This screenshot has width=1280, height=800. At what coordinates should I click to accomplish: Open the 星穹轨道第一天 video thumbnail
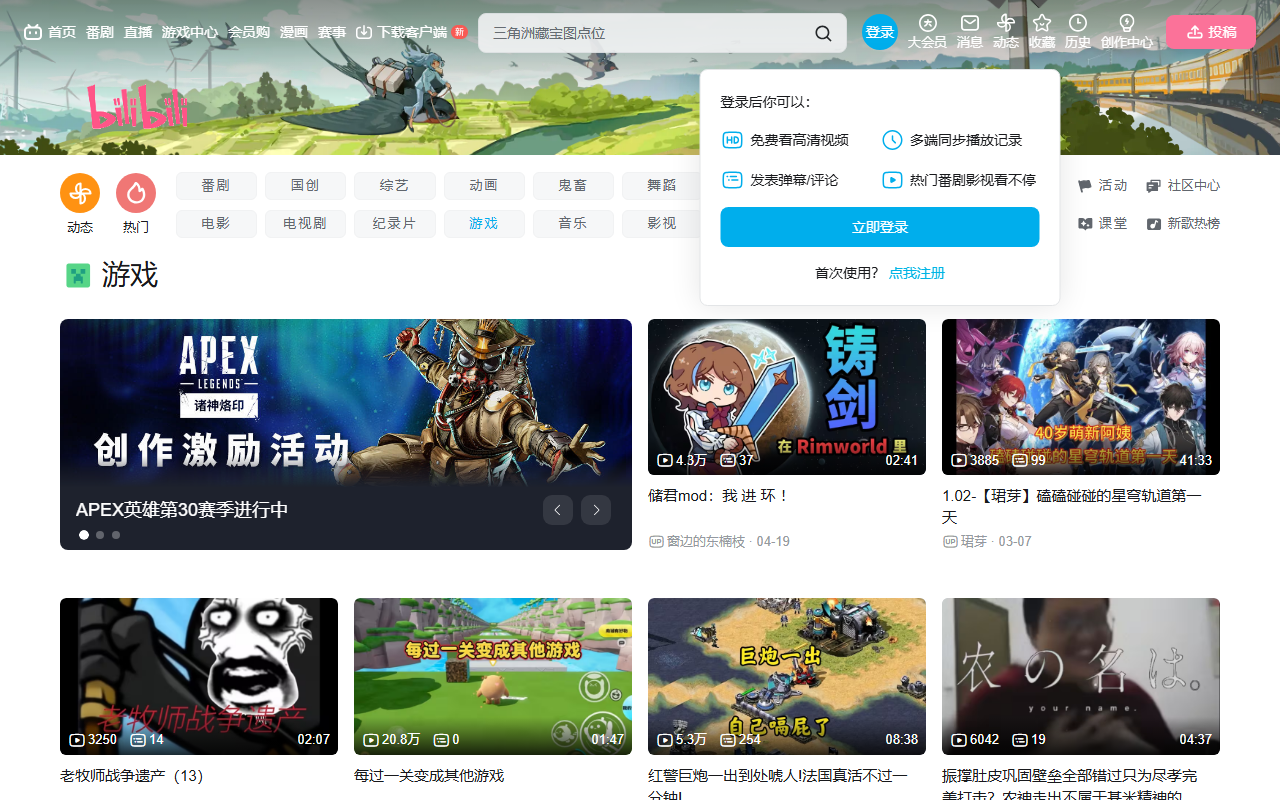pos(1081,397)
